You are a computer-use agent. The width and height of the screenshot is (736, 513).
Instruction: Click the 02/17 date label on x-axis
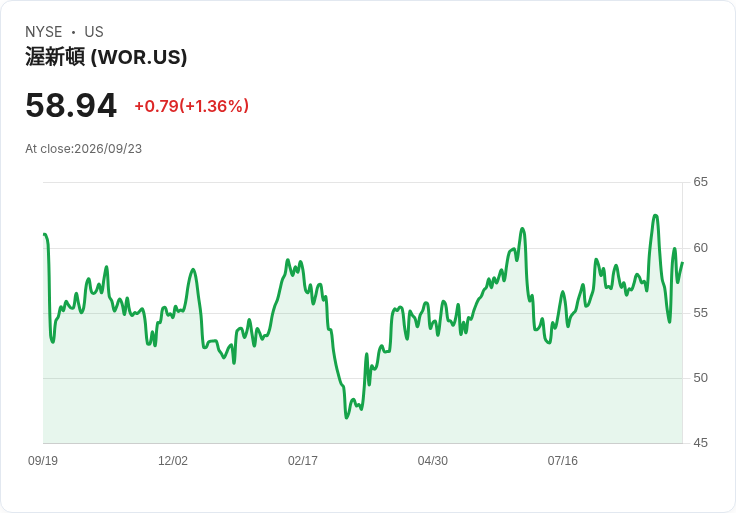click(303, 460)
